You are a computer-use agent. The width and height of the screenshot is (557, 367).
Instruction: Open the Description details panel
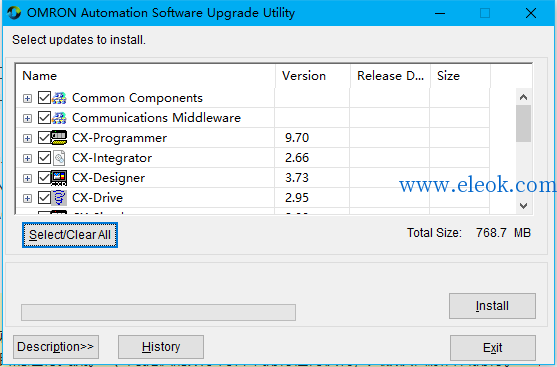tap(56, 347)
